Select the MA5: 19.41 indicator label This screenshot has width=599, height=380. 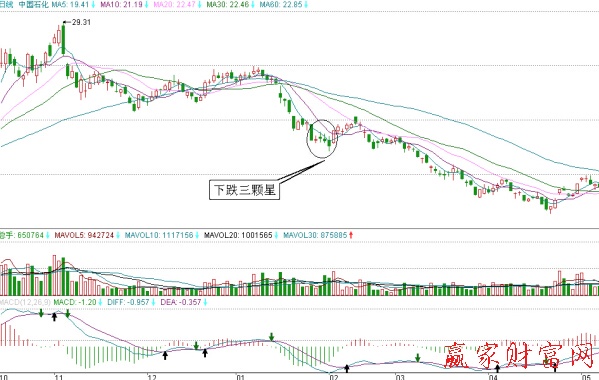70,5
